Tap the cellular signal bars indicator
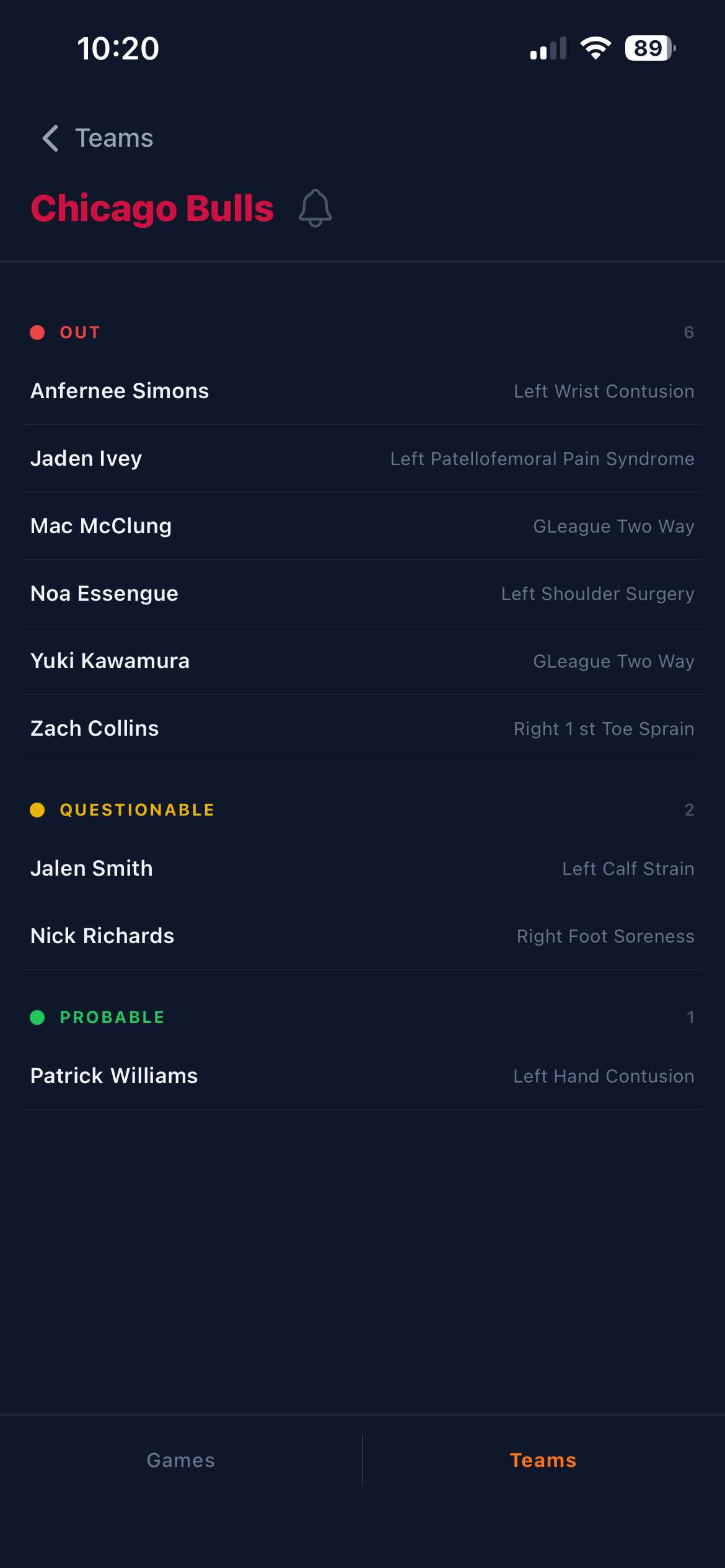This screenshot has height=1568, width=725. point(548,49)
